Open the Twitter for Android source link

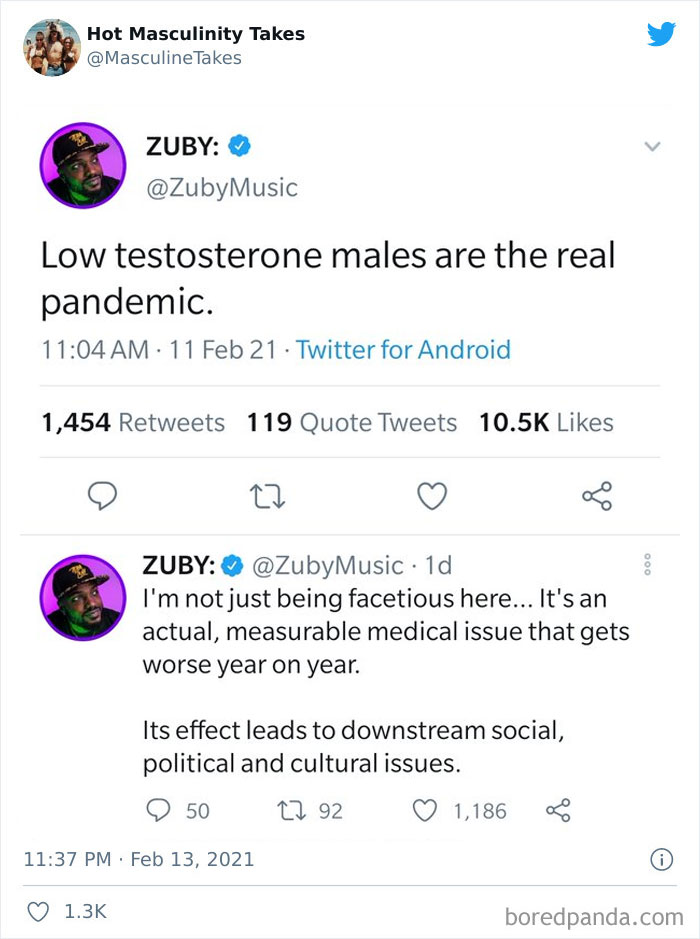pos(403,350)
